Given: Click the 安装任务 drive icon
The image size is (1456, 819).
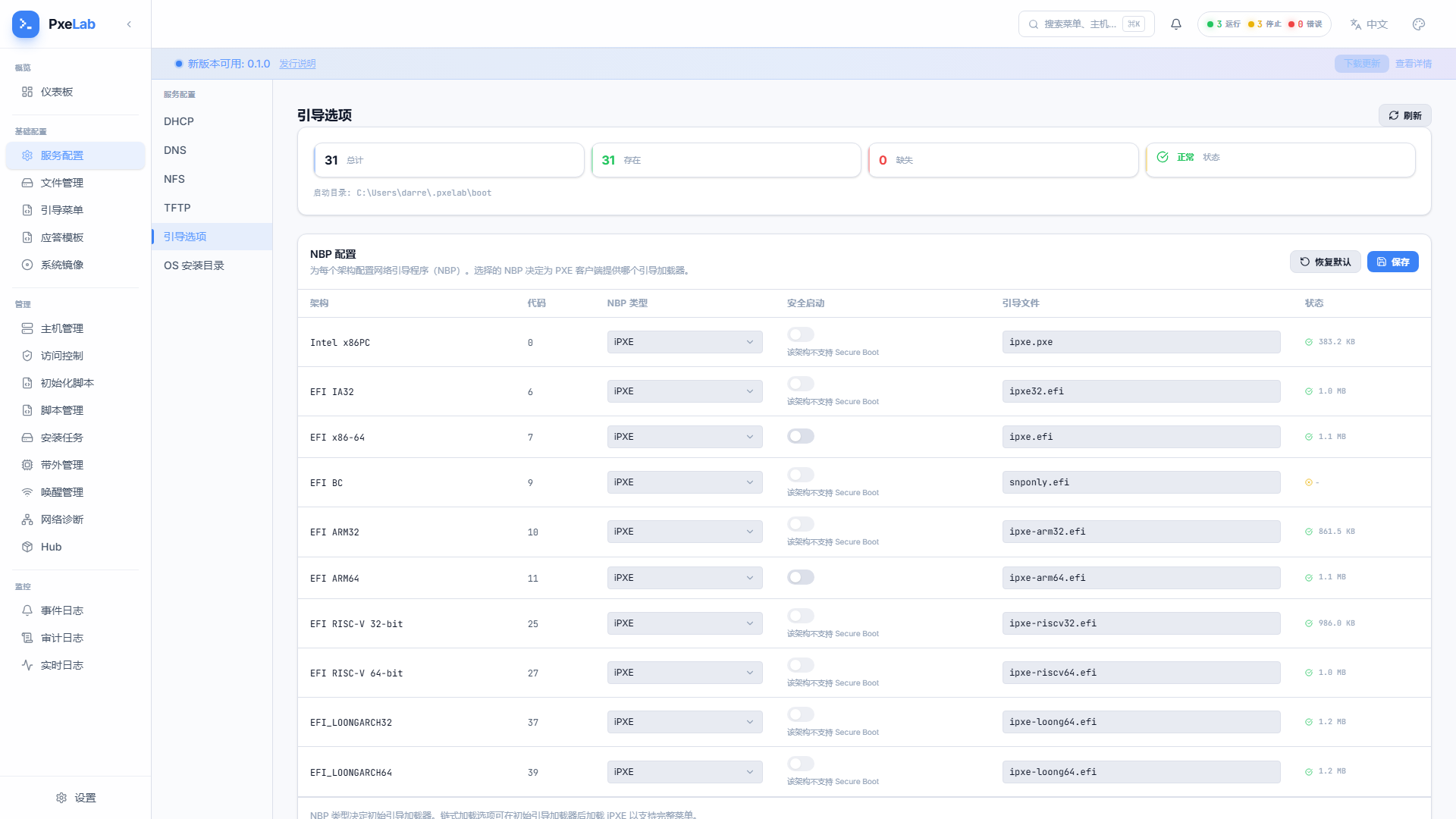Looking at the screenshot, I should [x=27, y=438].
